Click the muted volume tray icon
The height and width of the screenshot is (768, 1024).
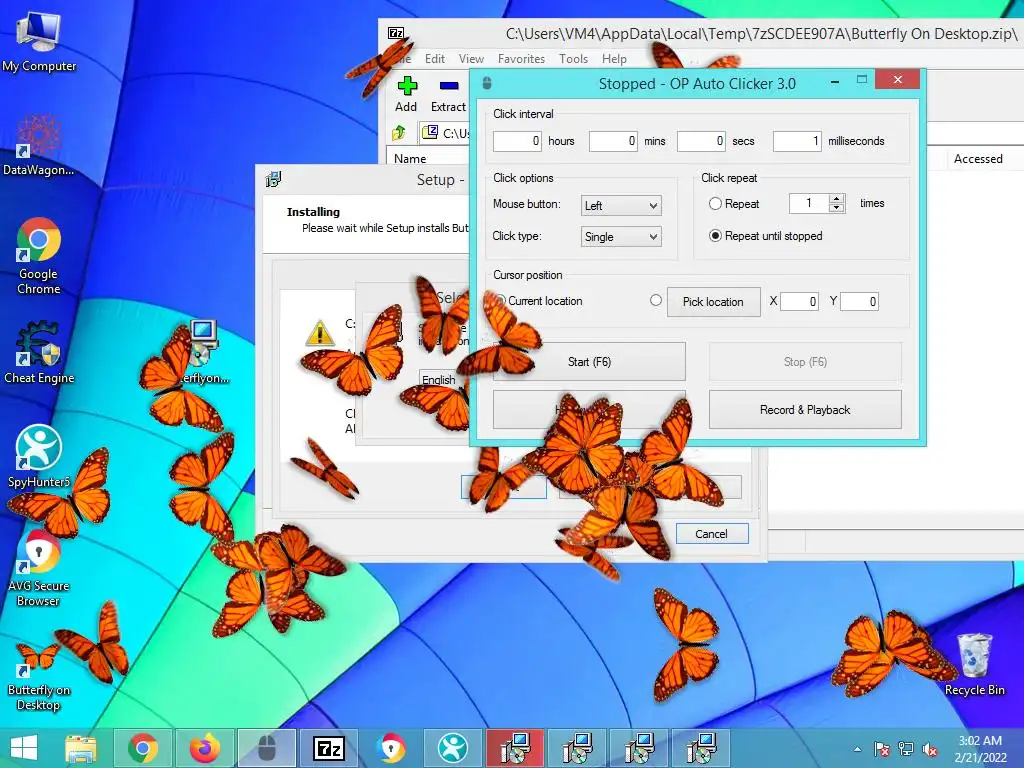930,749
